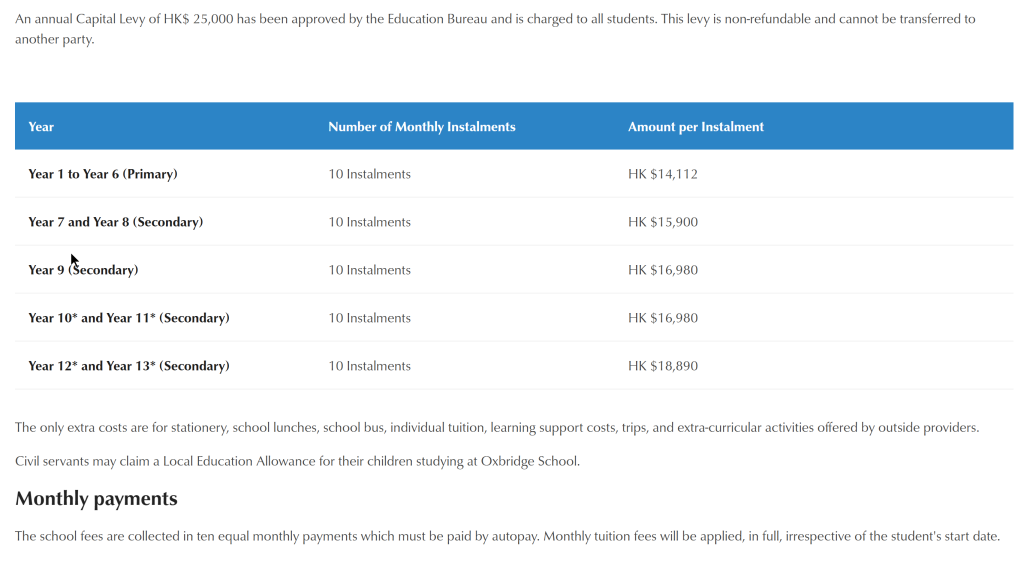Click the paragraph about ten equal monthly payments
Screen dimensions: 1024x563
[x=507, y=536]
